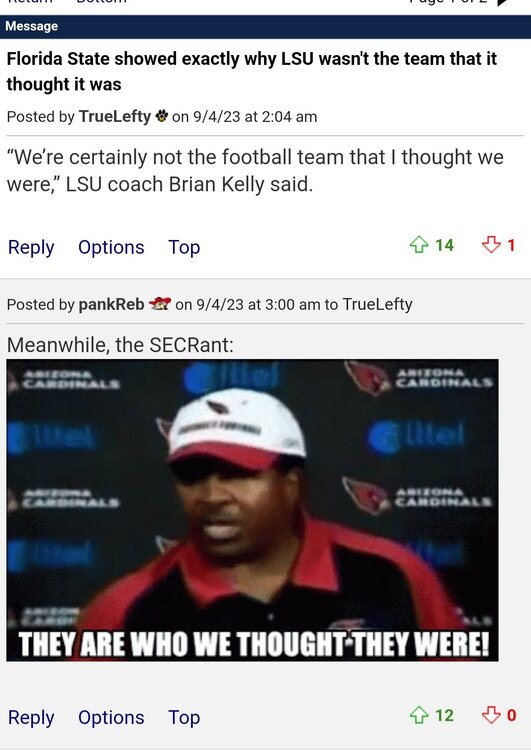The image size is (531, 750).
Task: Click the paw badge next to TrueLefty
Action: (162, 116)
